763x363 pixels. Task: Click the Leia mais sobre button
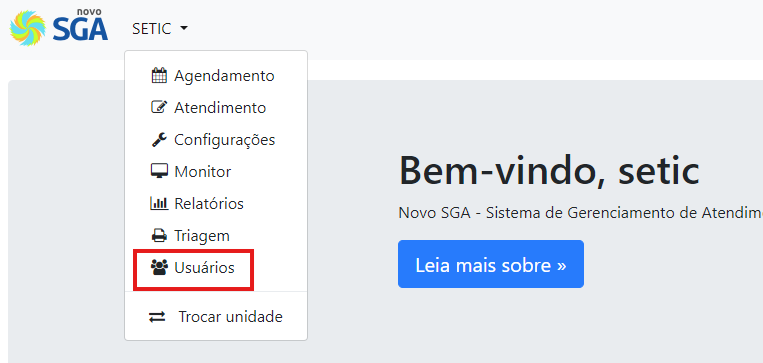pos(490,264)
